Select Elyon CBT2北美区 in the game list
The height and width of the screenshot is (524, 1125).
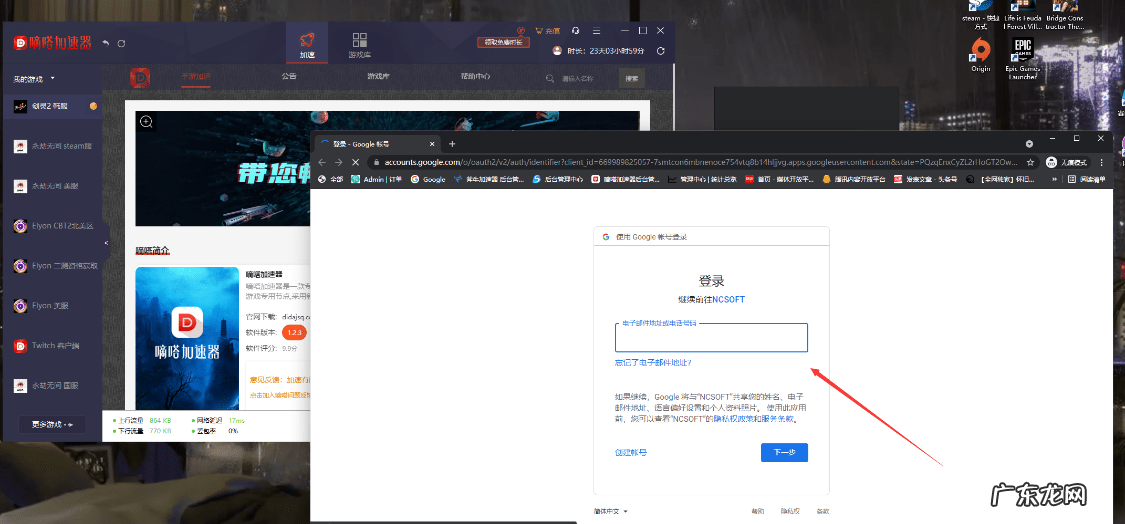[x=52, y=225]
